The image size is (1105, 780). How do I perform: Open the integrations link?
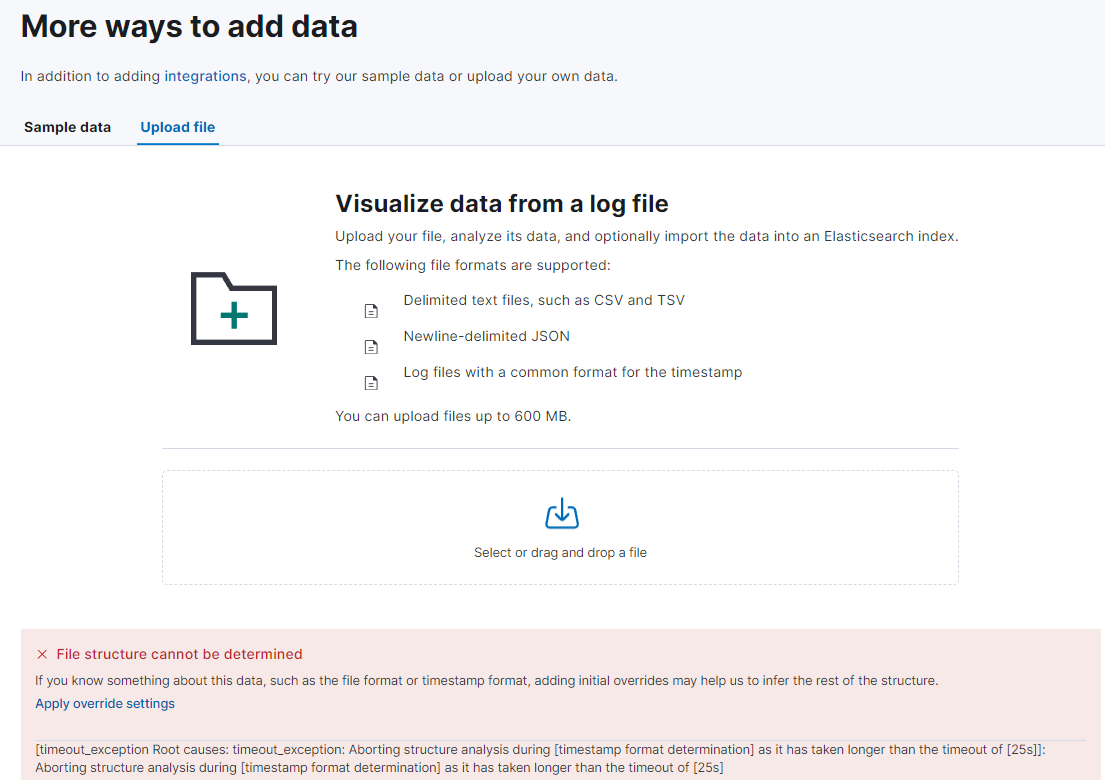[206, 76]
